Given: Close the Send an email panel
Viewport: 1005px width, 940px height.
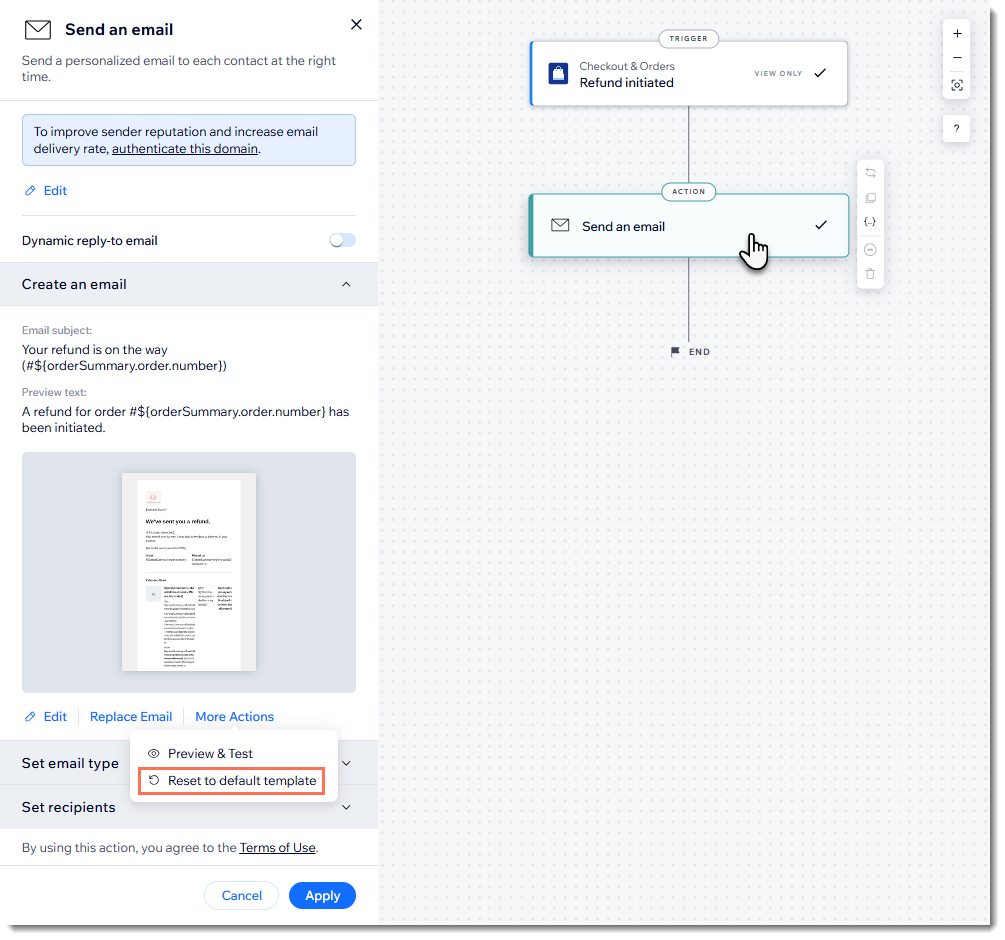Looking at the screenshot, I should pos(356,25).
